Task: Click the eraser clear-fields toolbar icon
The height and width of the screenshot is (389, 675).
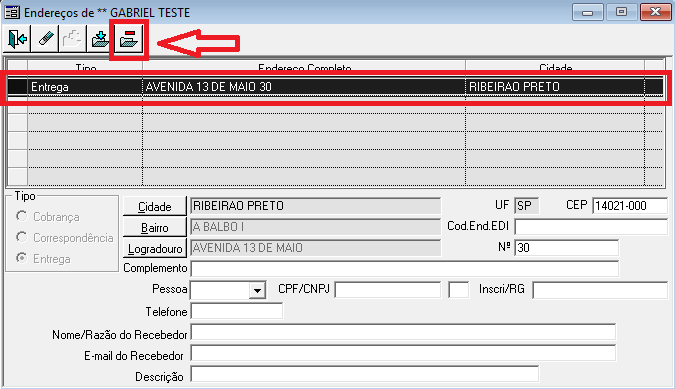Action: [x=45, y=39]
